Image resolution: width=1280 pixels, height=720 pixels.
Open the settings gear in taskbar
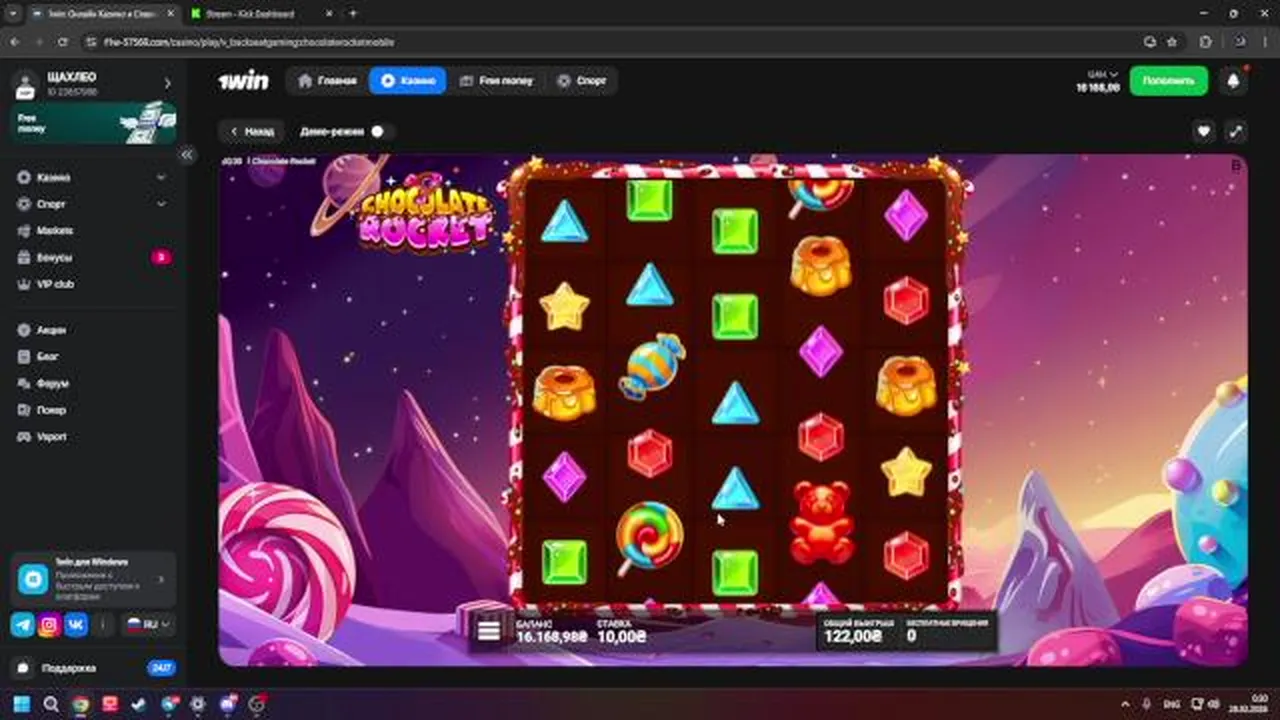[x=198, y=704]
